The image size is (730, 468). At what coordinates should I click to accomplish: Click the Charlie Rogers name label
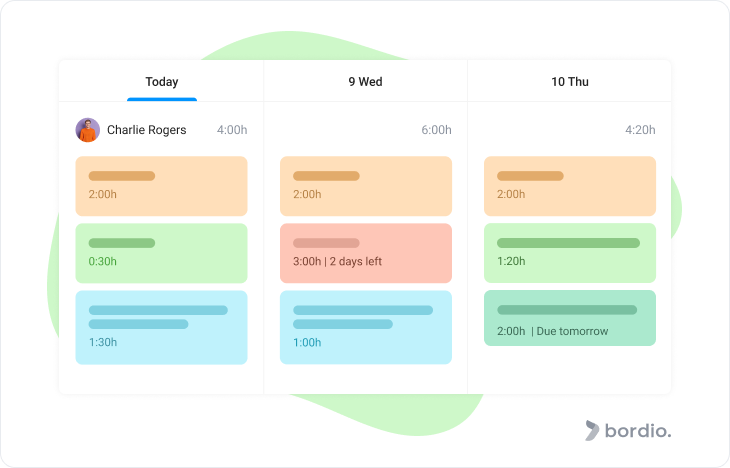(147, 130)
